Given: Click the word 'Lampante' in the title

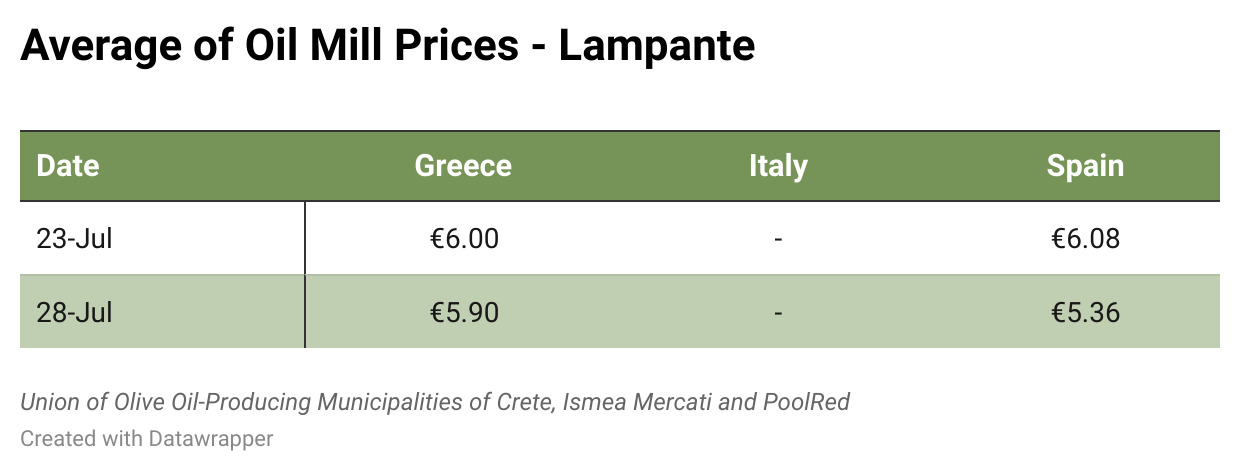Looking at the screenshot, I should click(656, 46).
